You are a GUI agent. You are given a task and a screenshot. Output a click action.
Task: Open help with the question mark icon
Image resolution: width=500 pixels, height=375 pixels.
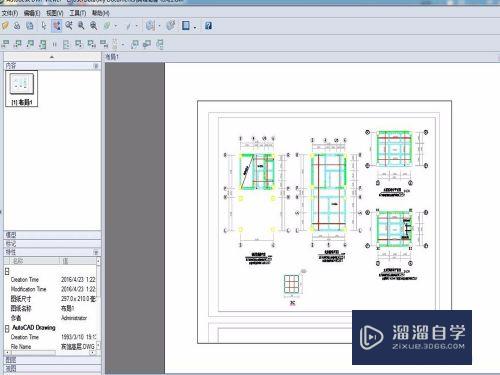208,26
